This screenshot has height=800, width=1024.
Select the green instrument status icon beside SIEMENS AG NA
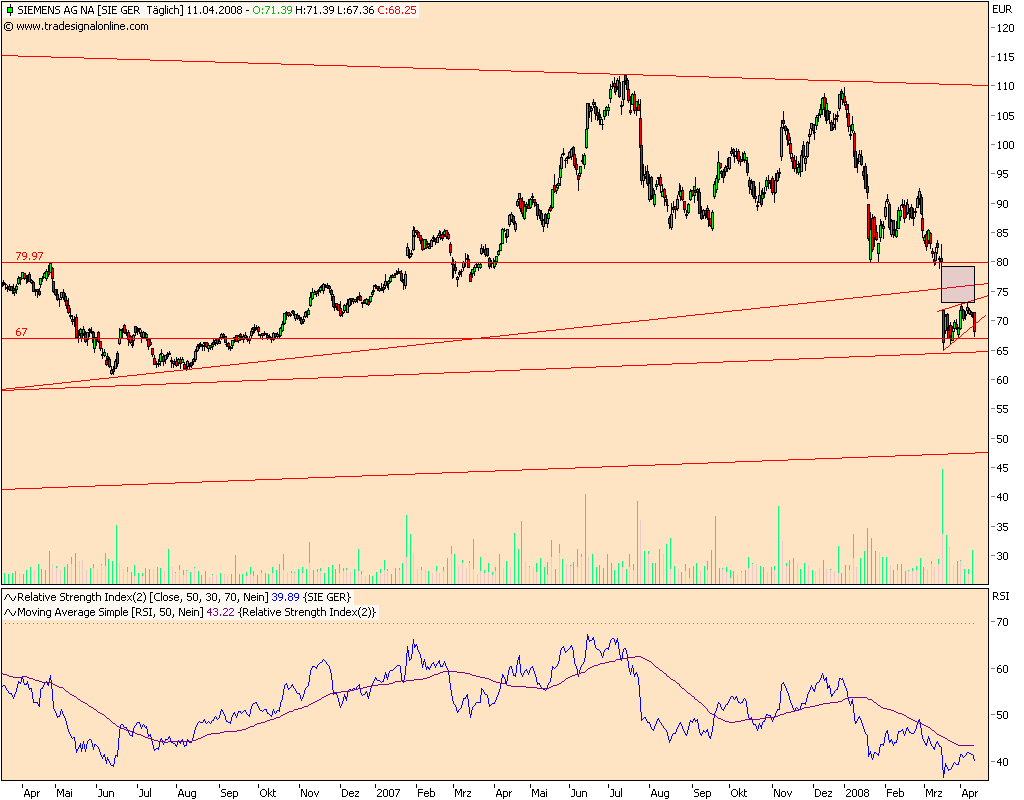tap(9, 11)
